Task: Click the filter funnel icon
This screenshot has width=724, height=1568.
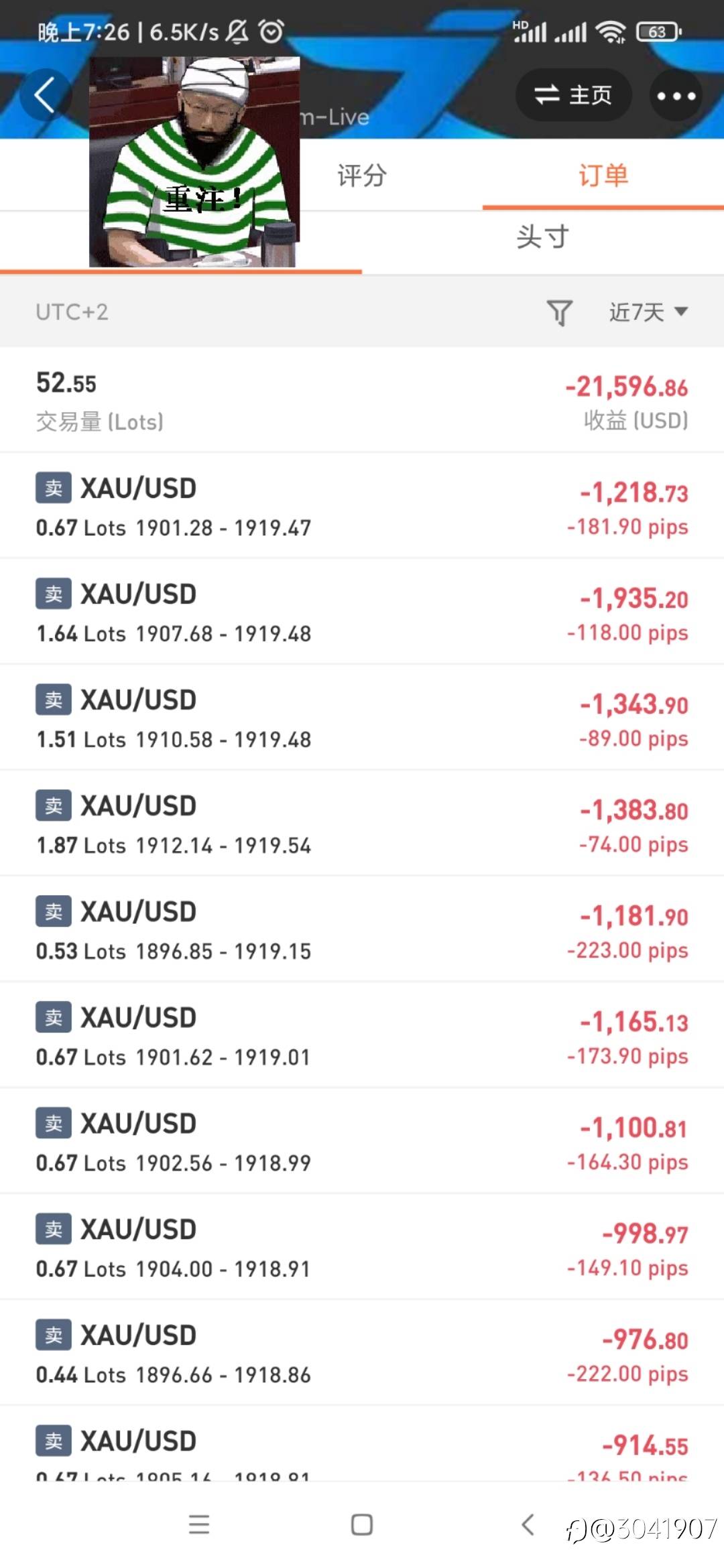Action: pos(559,312)
